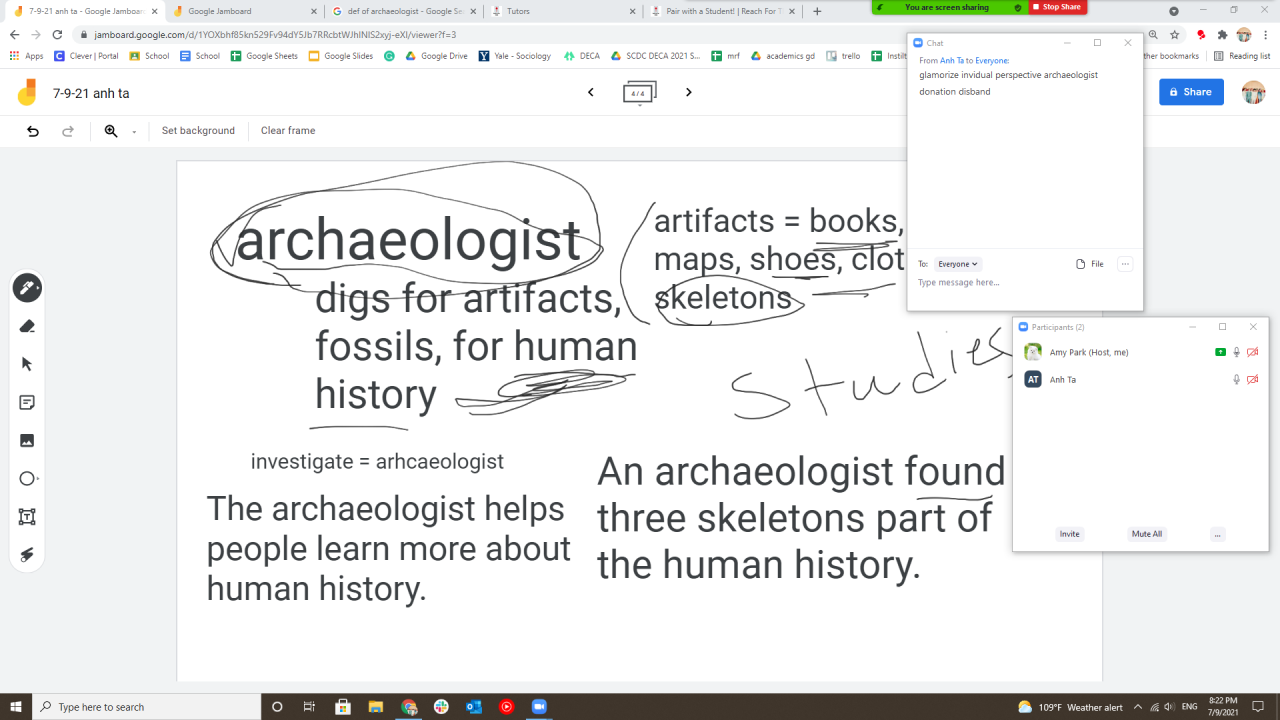Toggle Anh Ta's microphone icon
Viewport: 1280px width, 720px height.
click(x=1237, y=380)
